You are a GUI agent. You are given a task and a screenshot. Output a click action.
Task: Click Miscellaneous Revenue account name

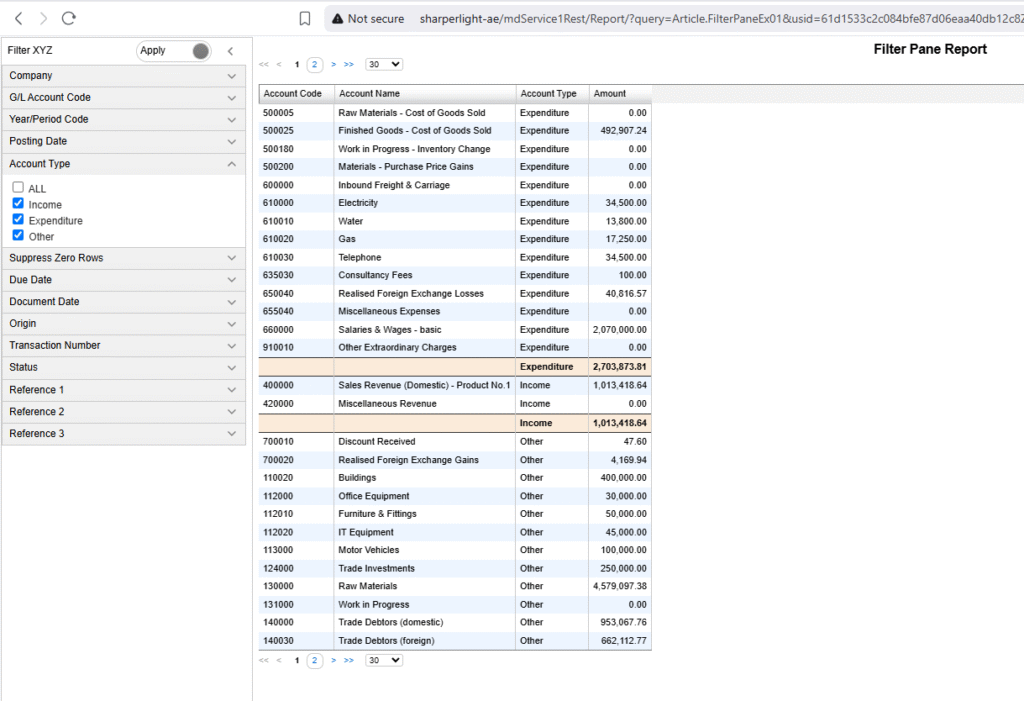coord(387,404)
